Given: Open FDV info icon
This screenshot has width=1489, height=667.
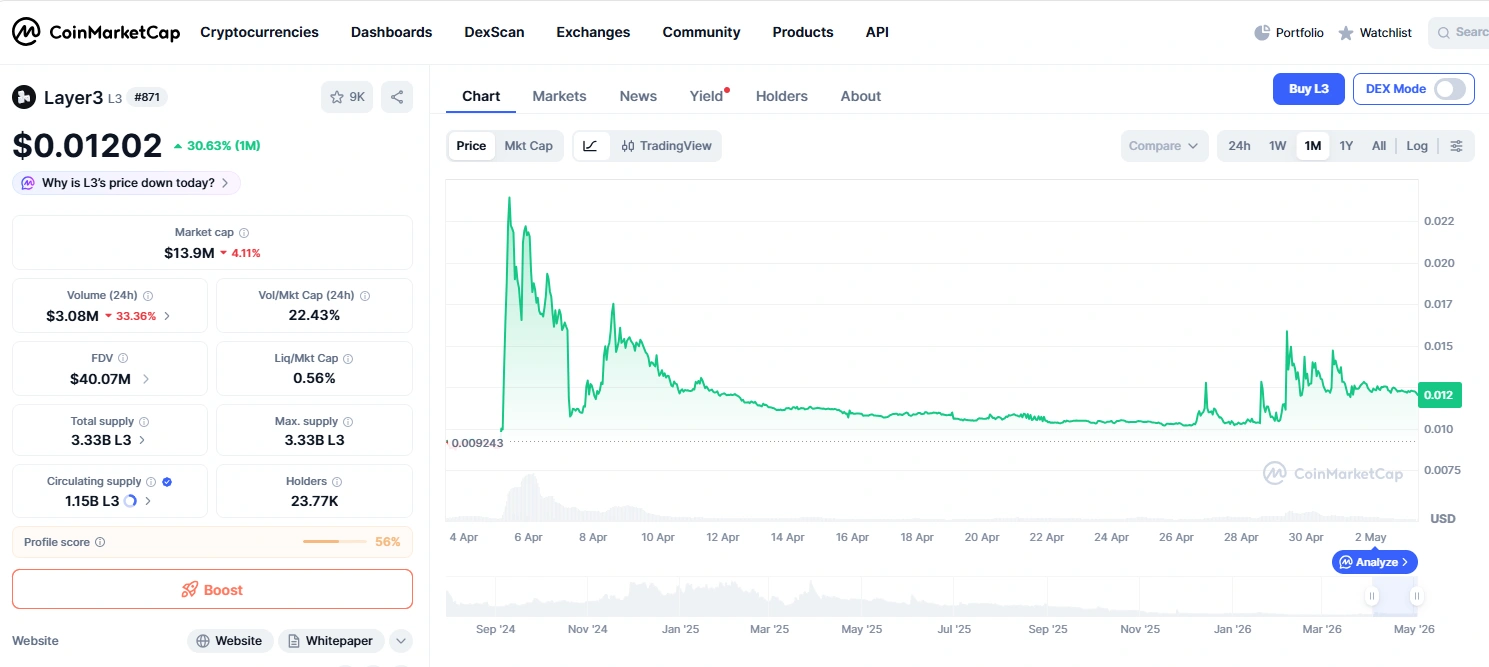Looking at the screenshot, I should [x=123, y=358].
